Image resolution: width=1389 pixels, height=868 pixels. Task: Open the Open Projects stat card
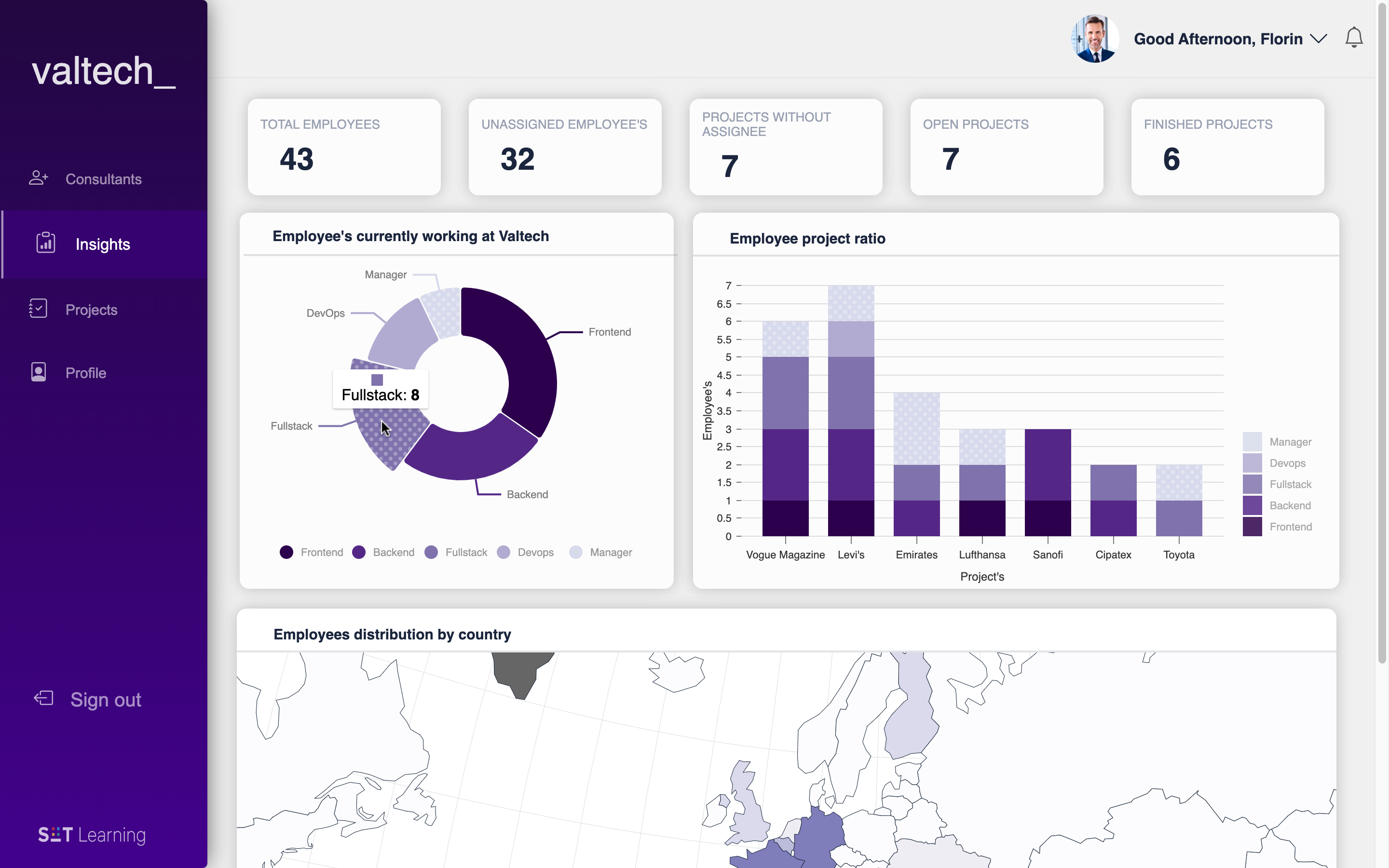tap(1006, 147)
